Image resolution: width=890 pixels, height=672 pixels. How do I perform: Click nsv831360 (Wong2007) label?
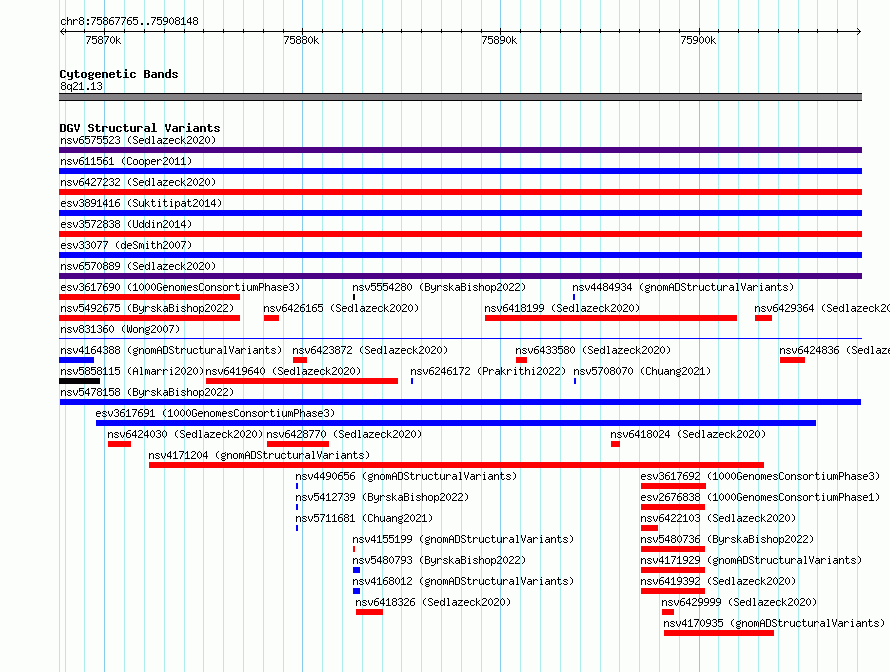(x=120, y=329)
